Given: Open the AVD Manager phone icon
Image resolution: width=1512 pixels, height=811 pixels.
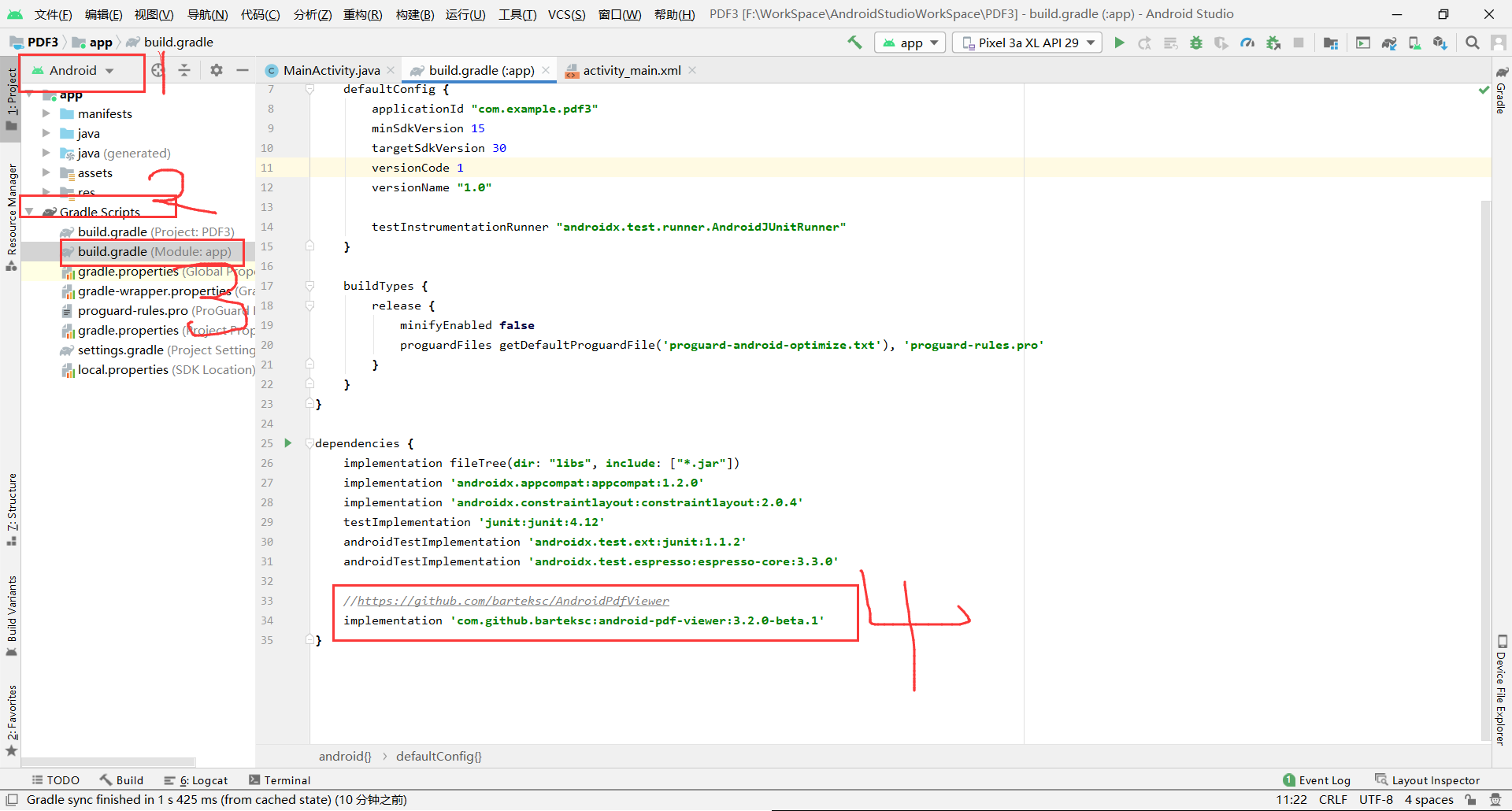Looking at the screenshot, I should tap(1414, 43).
